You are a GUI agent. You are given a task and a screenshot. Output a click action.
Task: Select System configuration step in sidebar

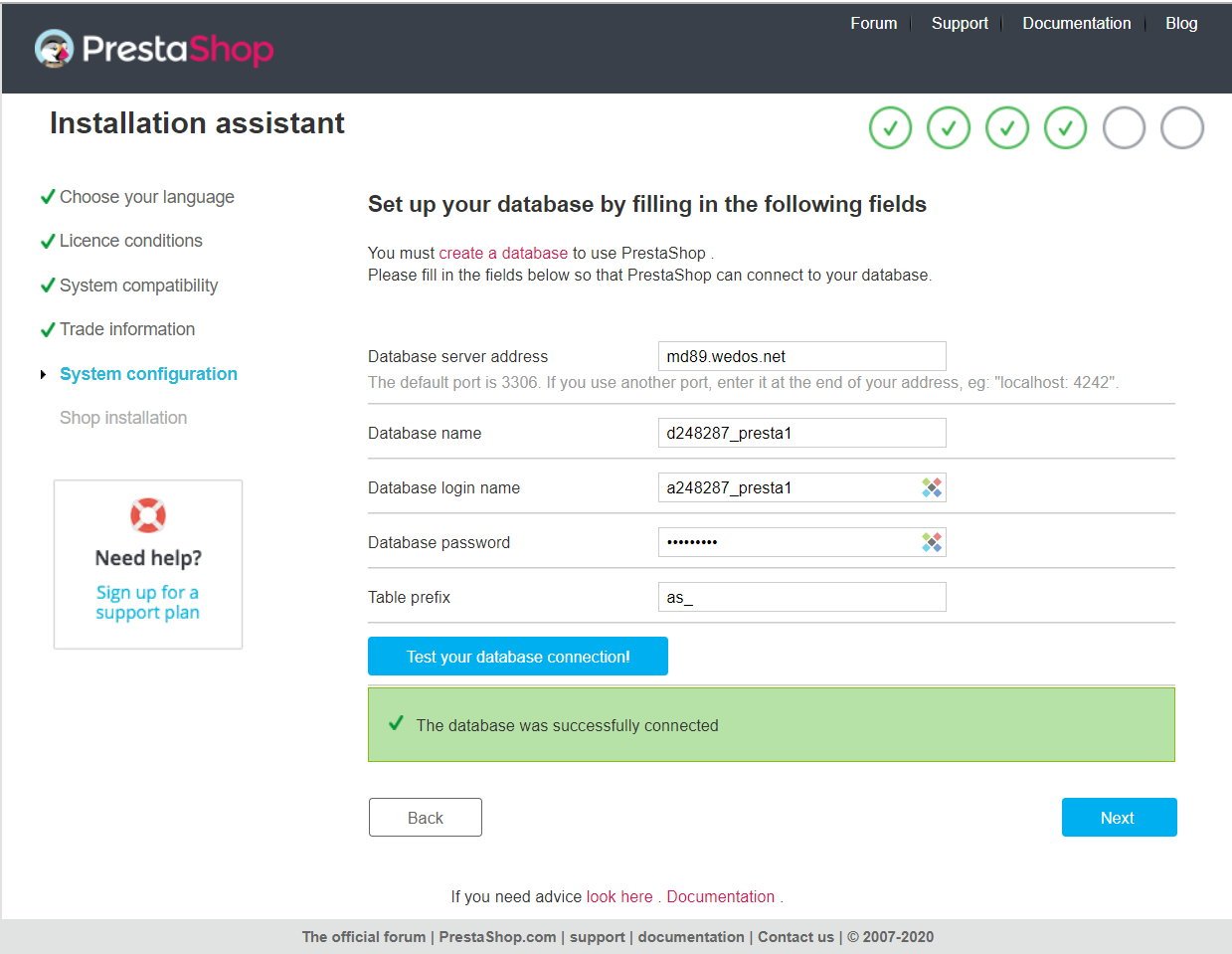(148, 374)
